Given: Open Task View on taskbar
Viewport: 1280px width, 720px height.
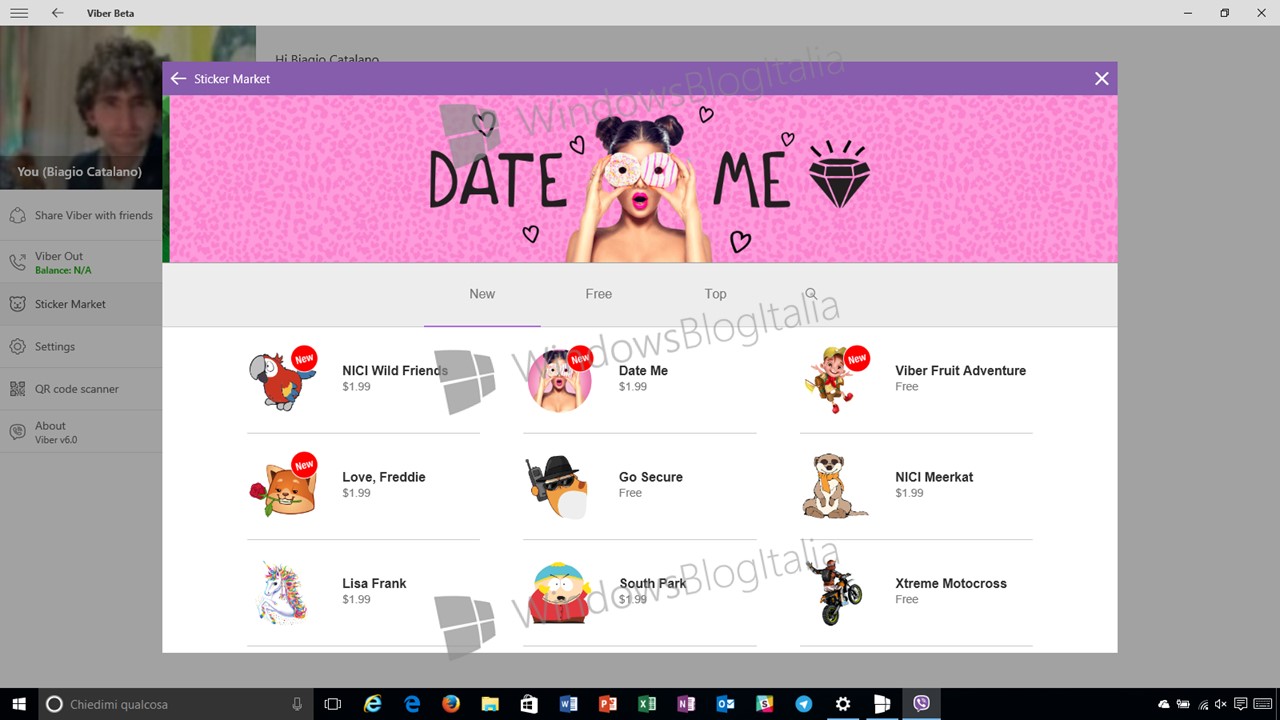Looking at the screenshot, I should tap(333, 704).
